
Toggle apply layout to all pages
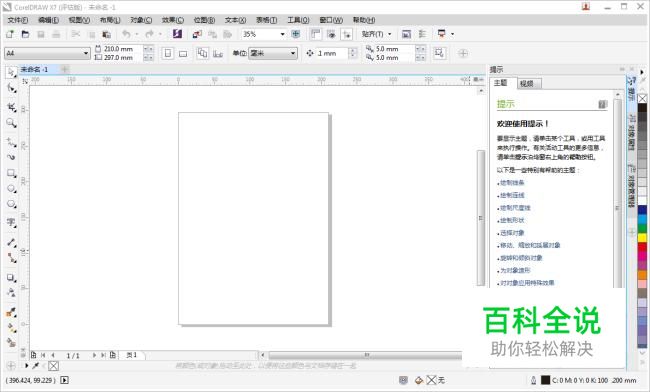202,53
